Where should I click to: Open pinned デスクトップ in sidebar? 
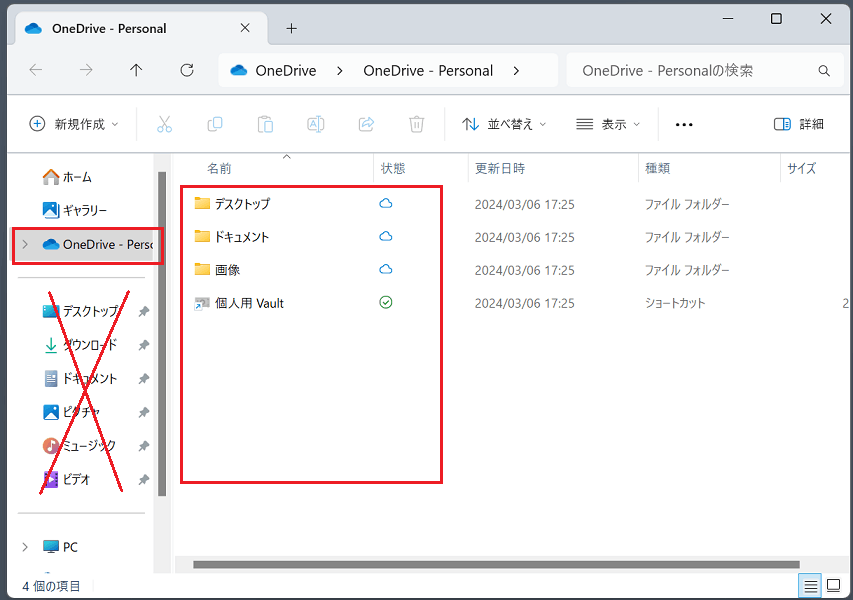[x=81, y=311]
